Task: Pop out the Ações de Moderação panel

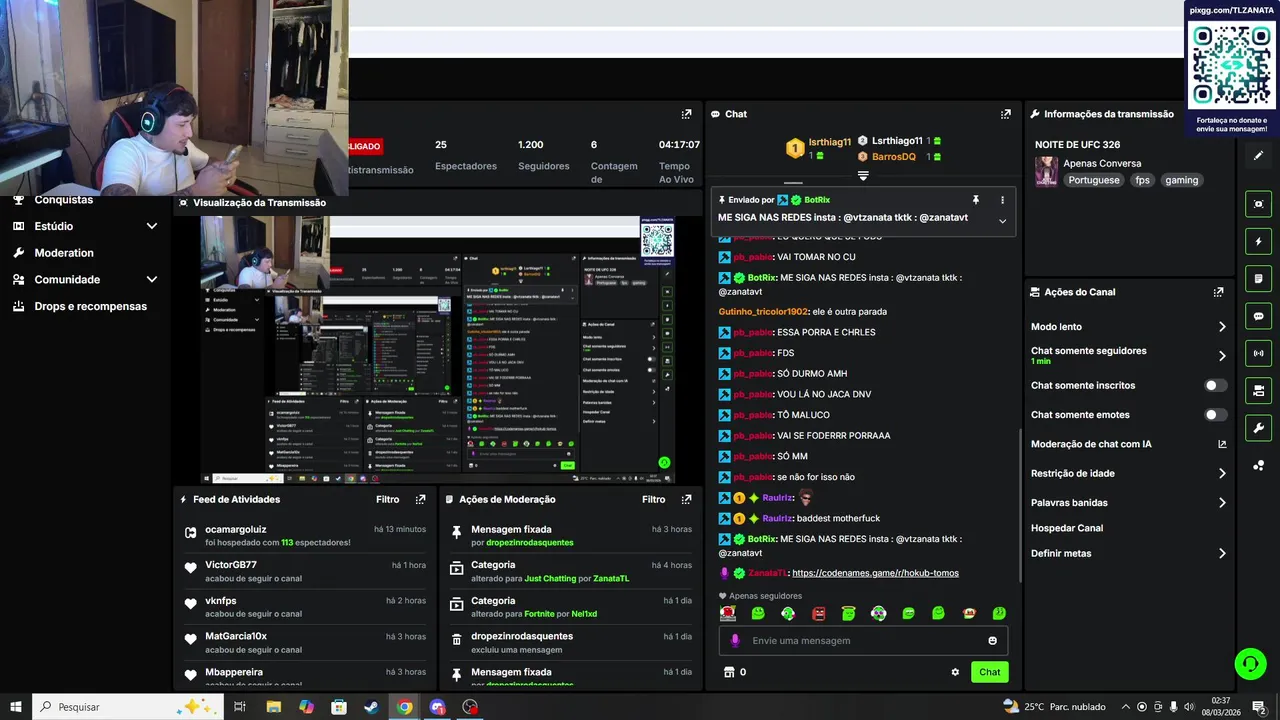Action: pyautogui.click(x=686, y=499)
